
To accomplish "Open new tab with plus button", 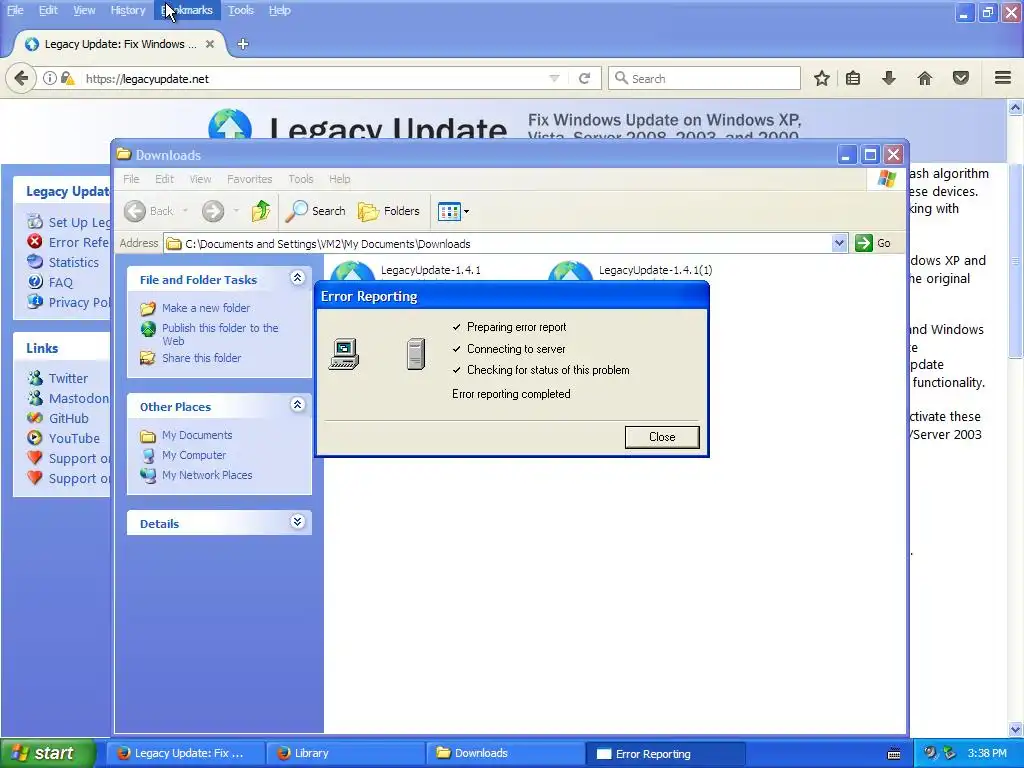I will [243, 44].
